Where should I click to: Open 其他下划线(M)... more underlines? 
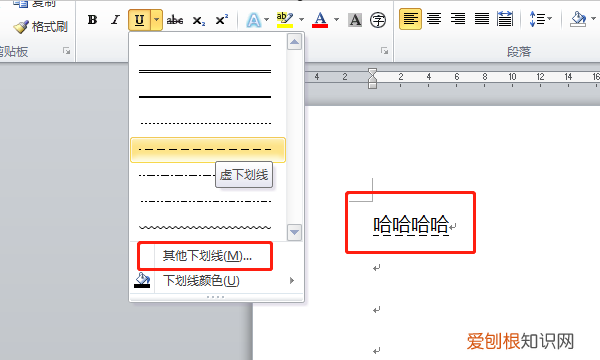[207, 256]
